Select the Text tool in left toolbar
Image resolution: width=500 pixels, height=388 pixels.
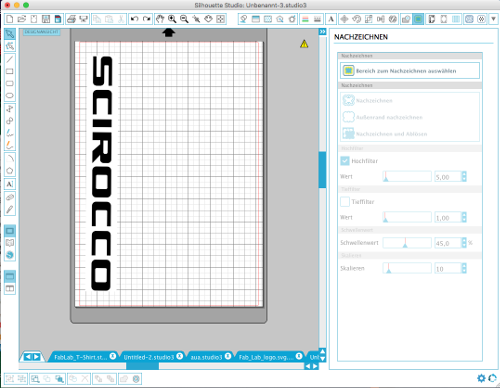[x=10, y=184]
